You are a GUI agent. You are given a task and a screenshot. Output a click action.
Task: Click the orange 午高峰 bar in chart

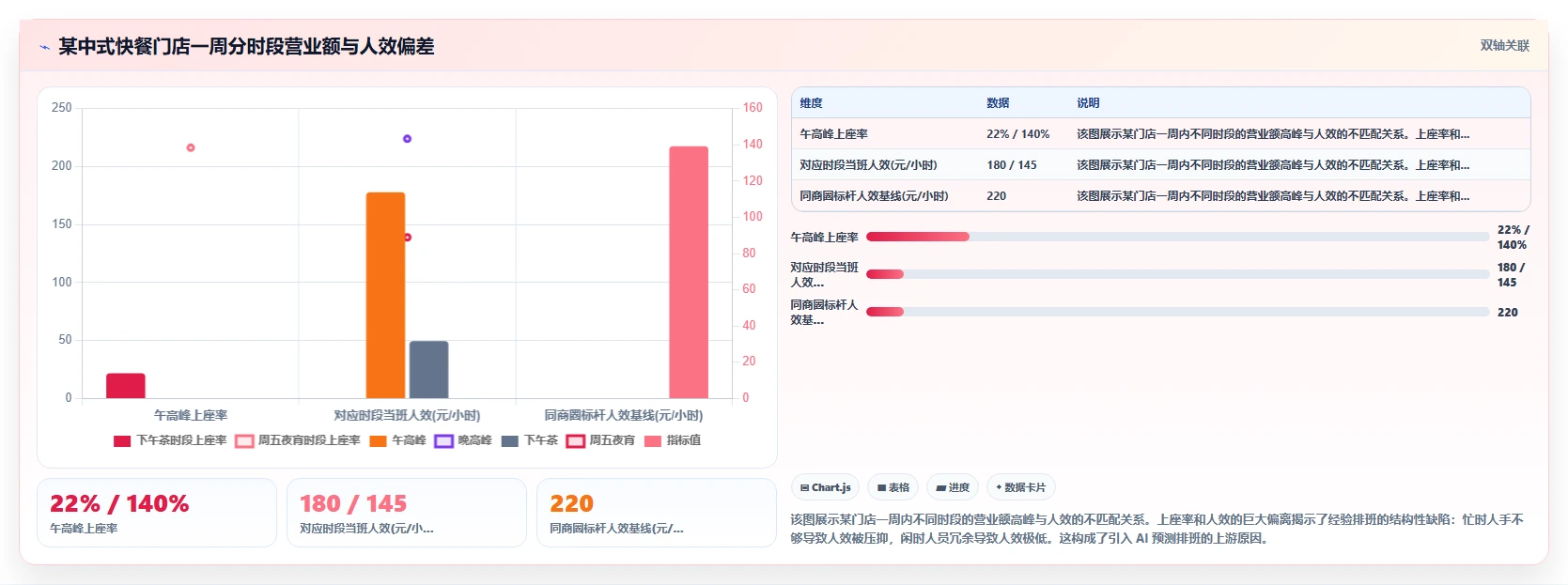point(385,295)
